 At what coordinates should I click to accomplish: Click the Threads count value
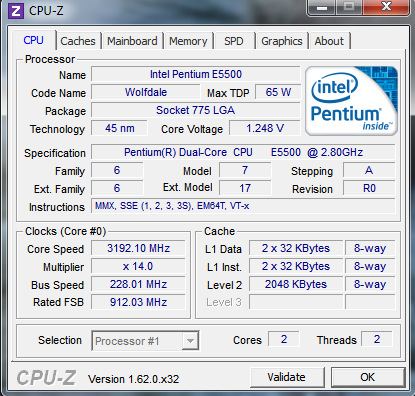coord(377,339)
